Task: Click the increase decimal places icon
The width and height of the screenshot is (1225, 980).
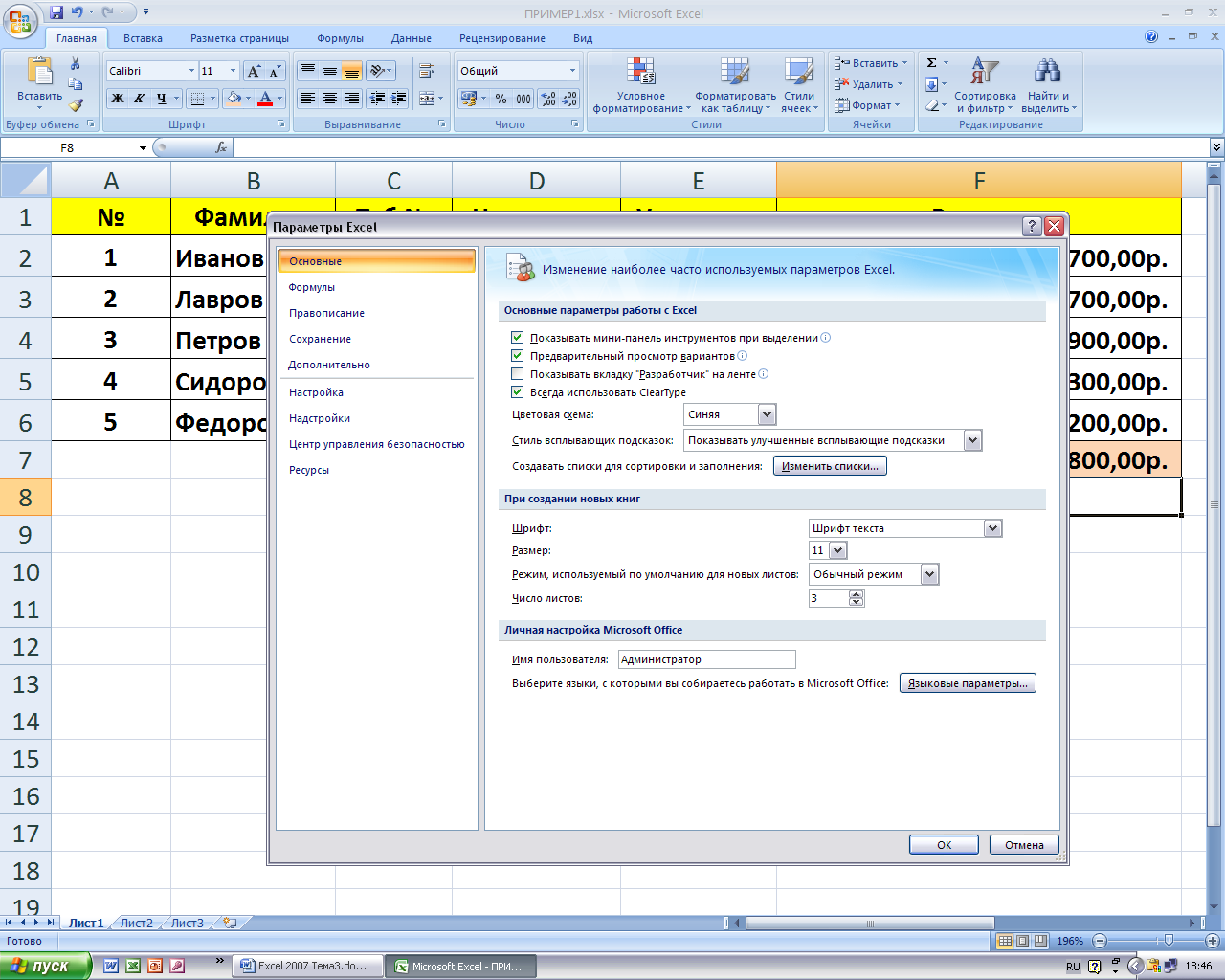Action: [548, 98]
